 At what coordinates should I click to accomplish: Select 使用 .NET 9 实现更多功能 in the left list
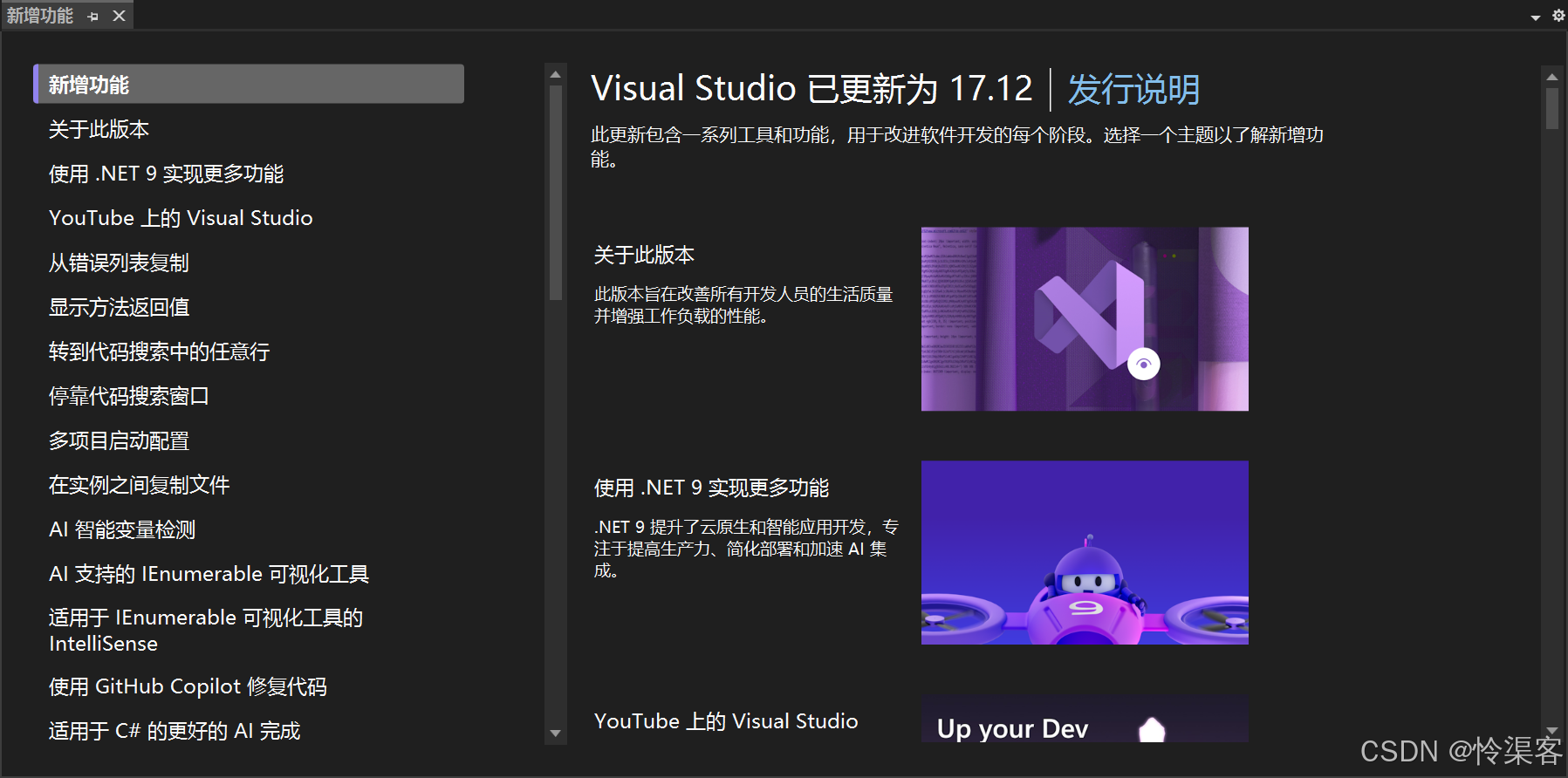166,174
